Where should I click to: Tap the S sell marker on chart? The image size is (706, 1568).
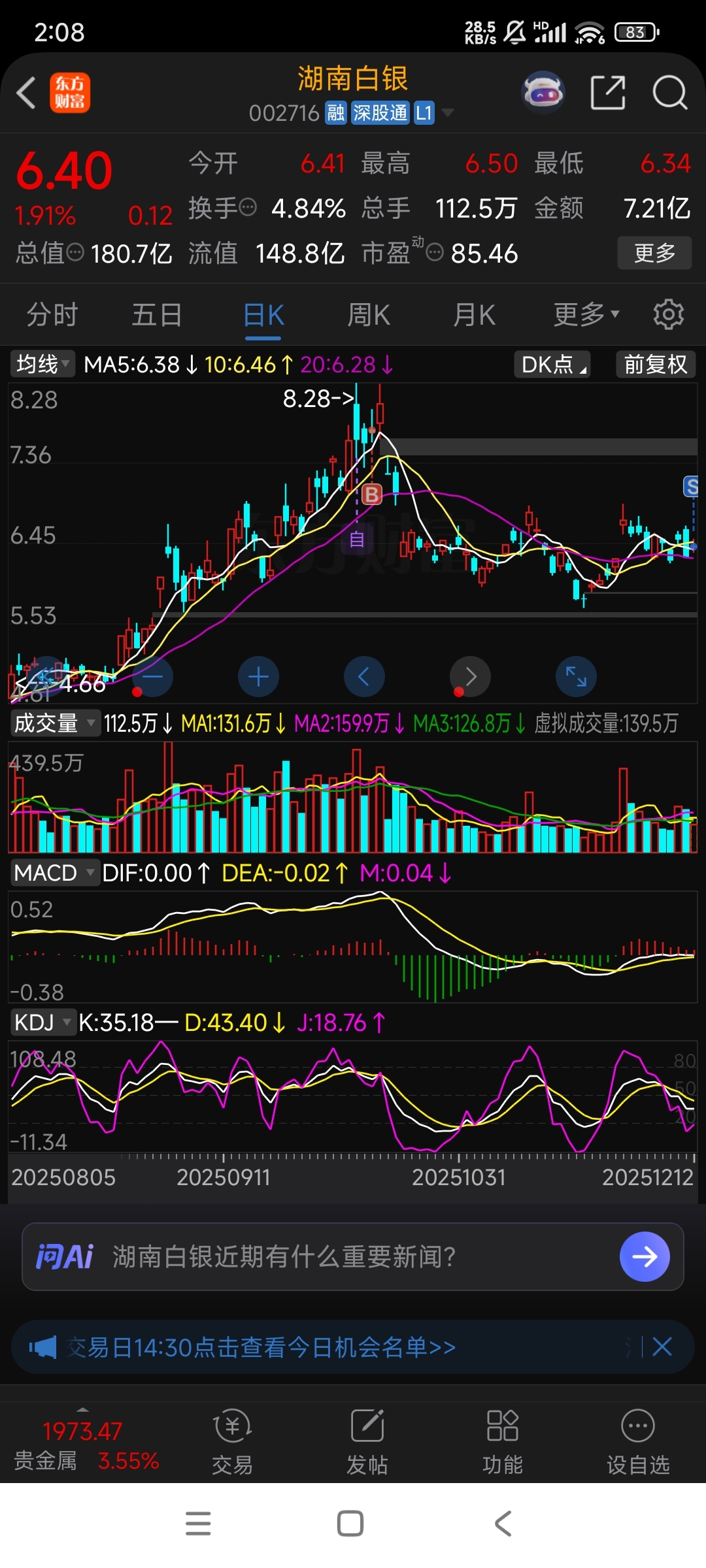pos(691,486)
